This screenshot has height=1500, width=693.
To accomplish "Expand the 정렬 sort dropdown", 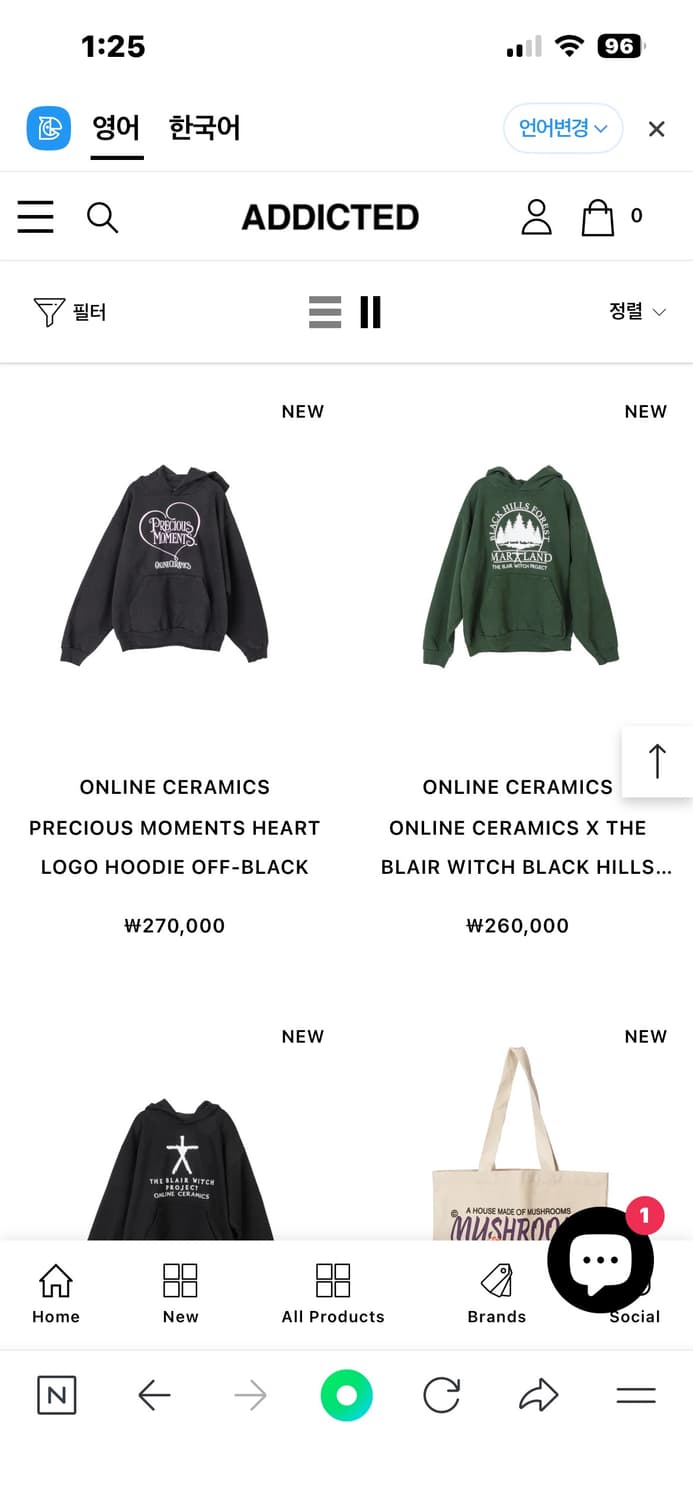I will click(x=637, y=312).
